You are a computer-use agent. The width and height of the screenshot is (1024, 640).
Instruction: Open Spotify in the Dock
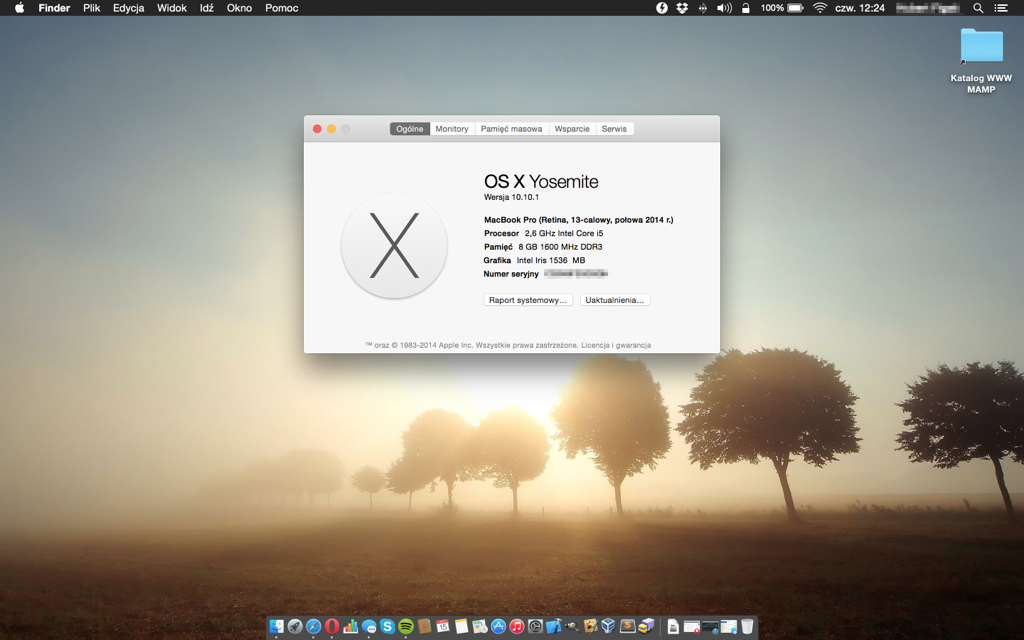coord(406,626)
